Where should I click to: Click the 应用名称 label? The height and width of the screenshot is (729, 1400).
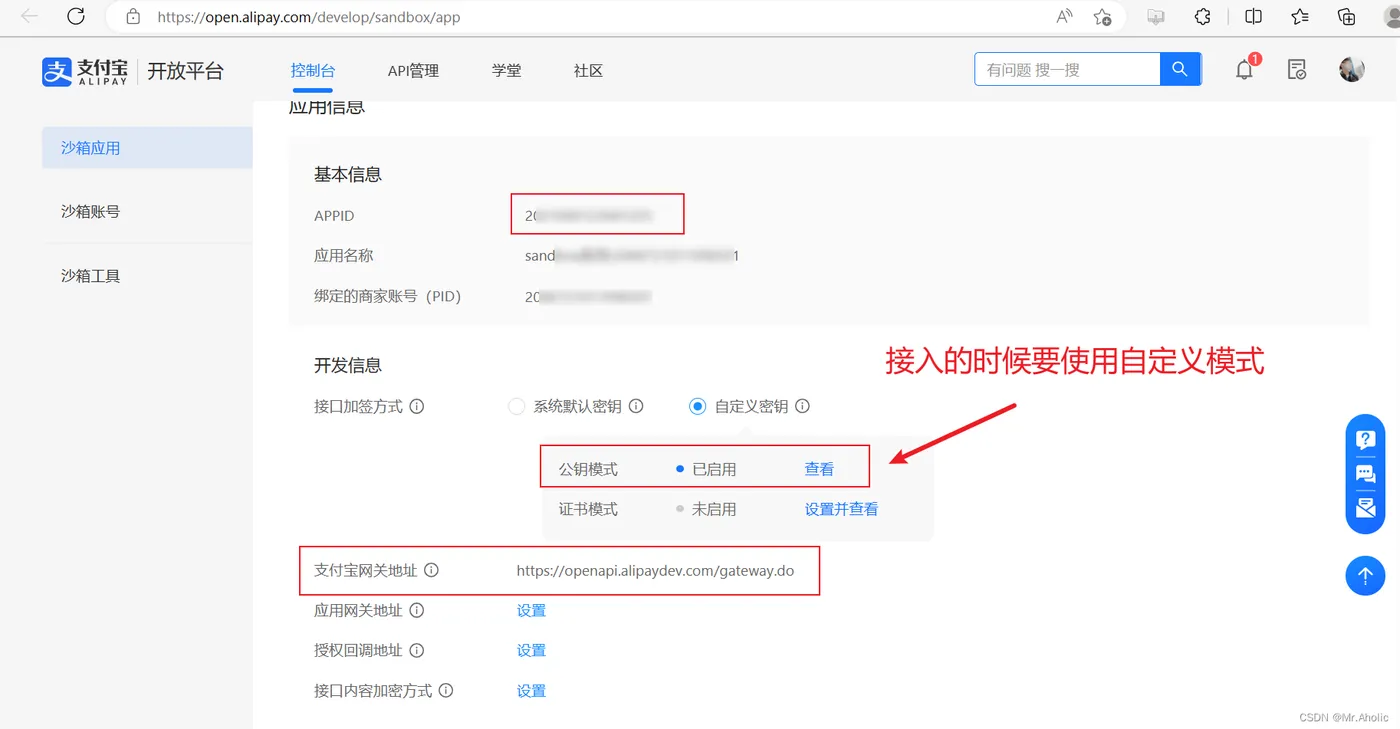click(x=344, y=255)
